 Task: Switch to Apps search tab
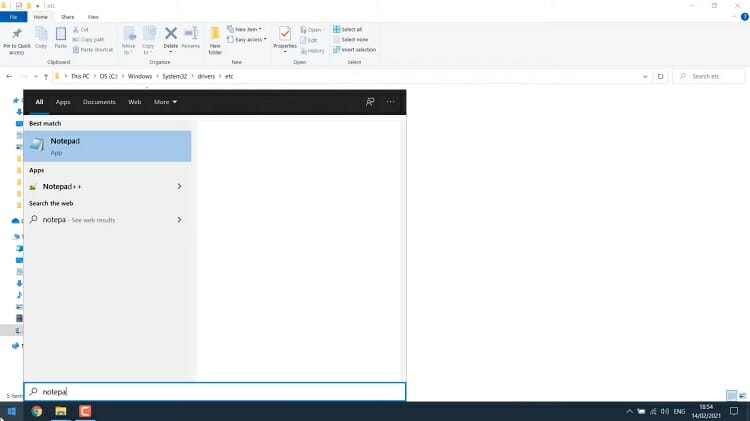coord(63,102)
